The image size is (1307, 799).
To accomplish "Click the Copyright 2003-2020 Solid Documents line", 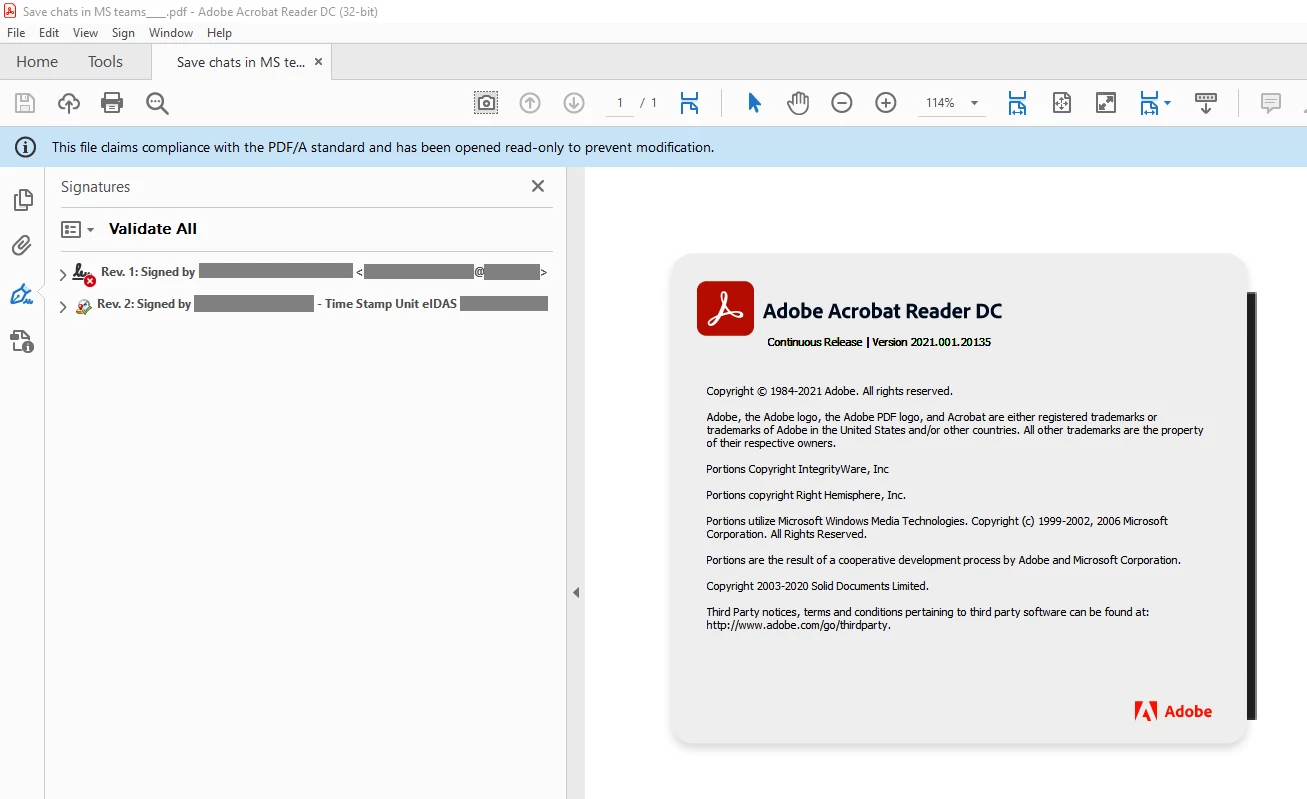I will 817,586.
